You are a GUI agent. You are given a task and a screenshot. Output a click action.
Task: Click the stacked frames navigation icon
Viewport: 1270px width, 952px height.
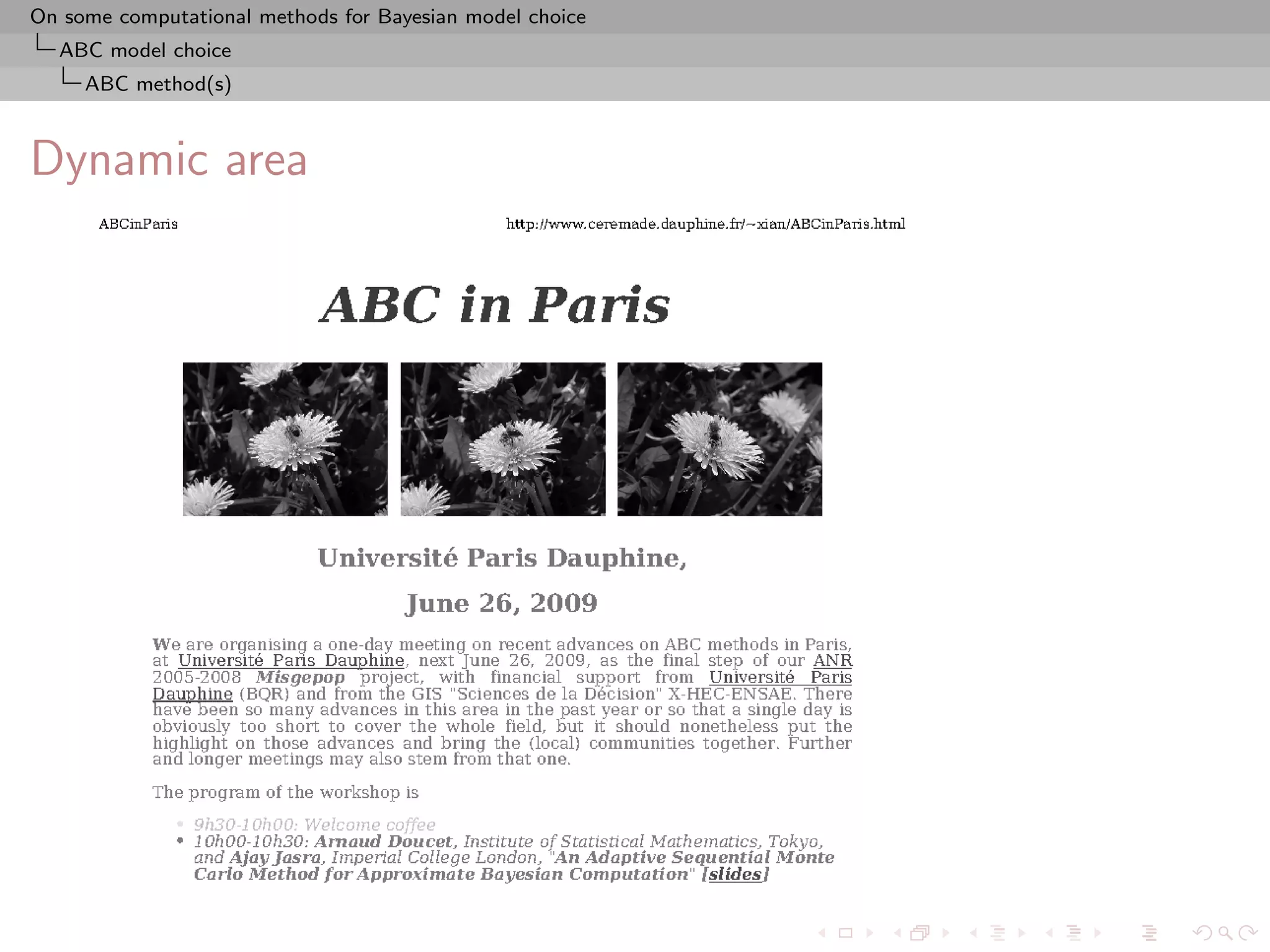(920, 933)
